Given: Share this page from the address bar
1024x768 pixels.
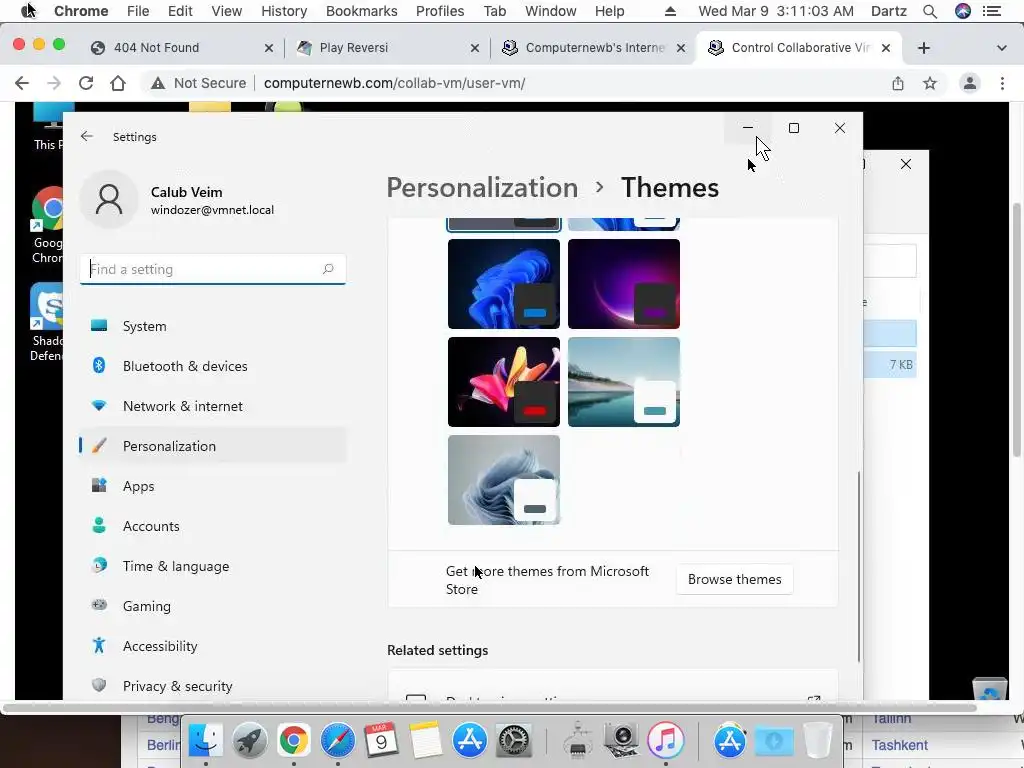Looking at the screenshot, I should tap(898, 83).
